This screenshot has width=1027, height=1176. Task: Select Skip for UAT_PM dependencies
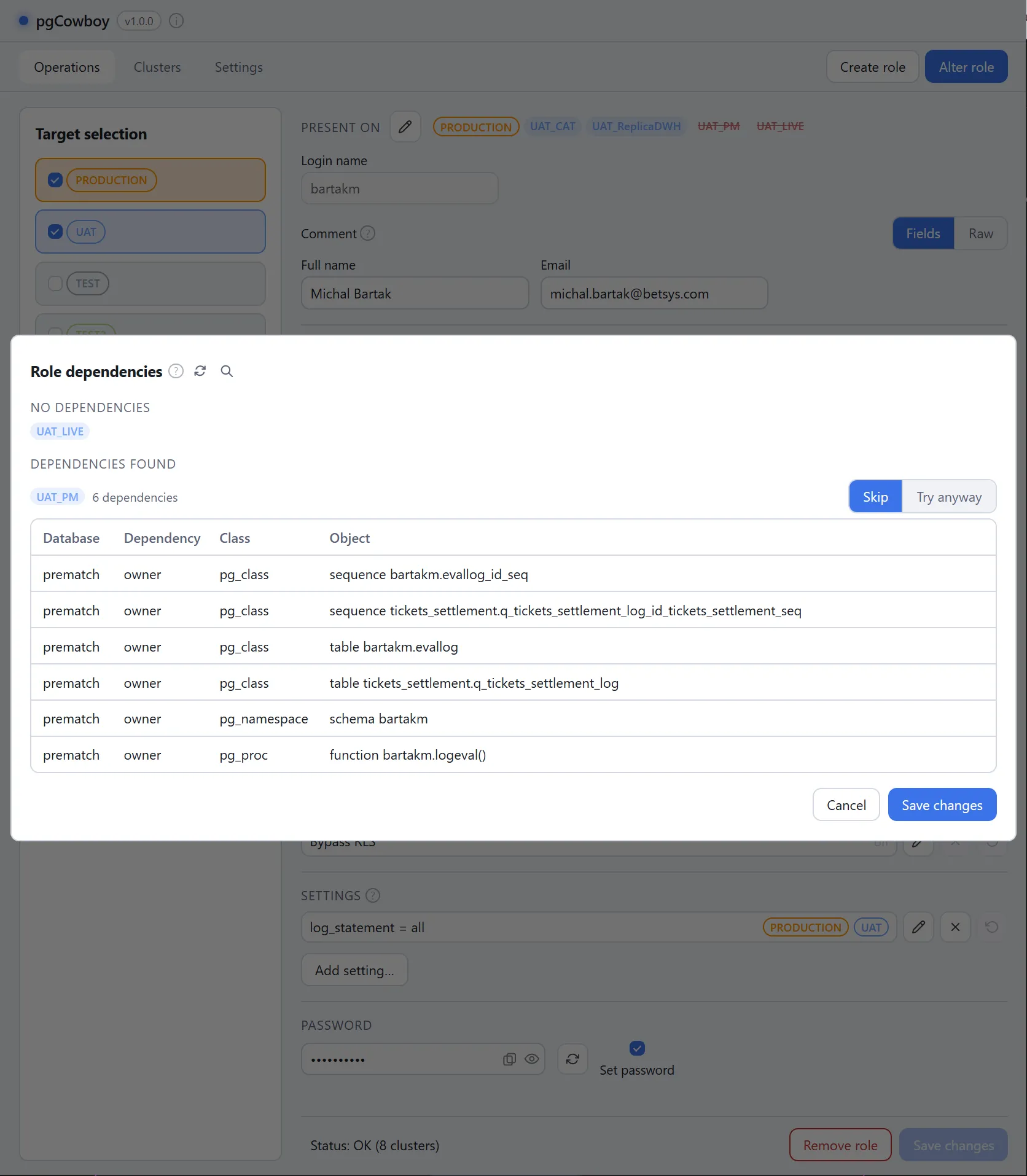(875, 497)
